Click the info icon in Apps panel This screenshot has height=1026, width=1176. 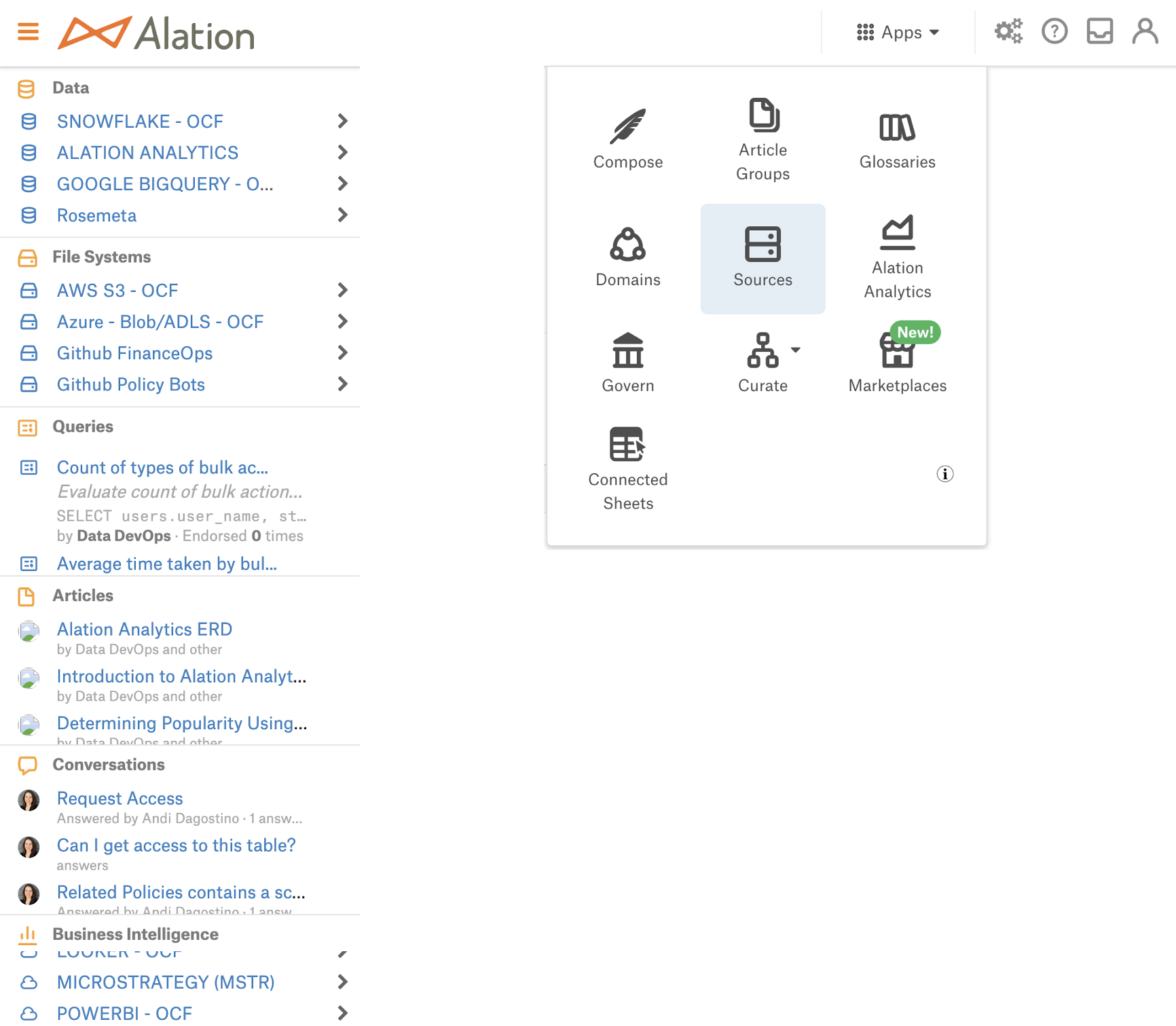[x=945, y=474]
